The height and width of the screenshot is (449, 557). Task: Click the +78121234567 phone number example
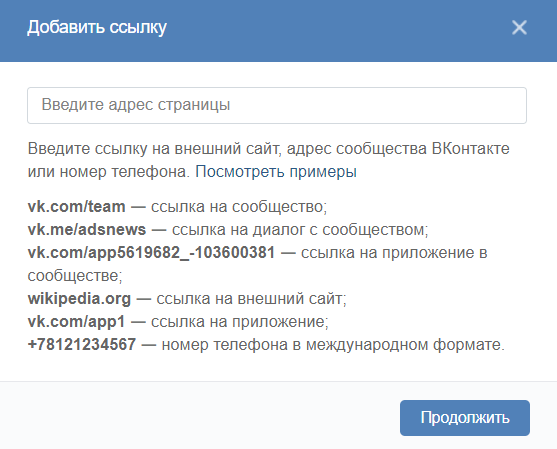click(x=82, y=345)
